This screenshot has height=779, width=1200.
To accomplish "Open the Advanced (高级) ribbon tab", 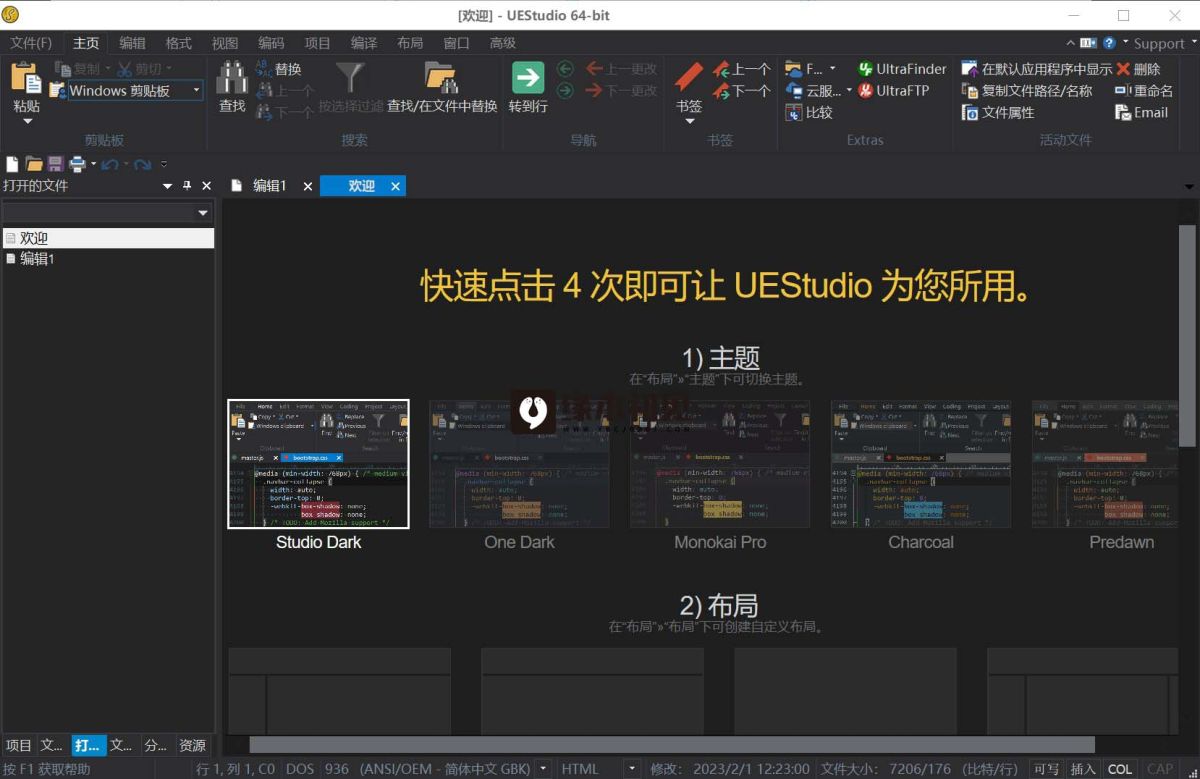I will (x=503, y=43).
